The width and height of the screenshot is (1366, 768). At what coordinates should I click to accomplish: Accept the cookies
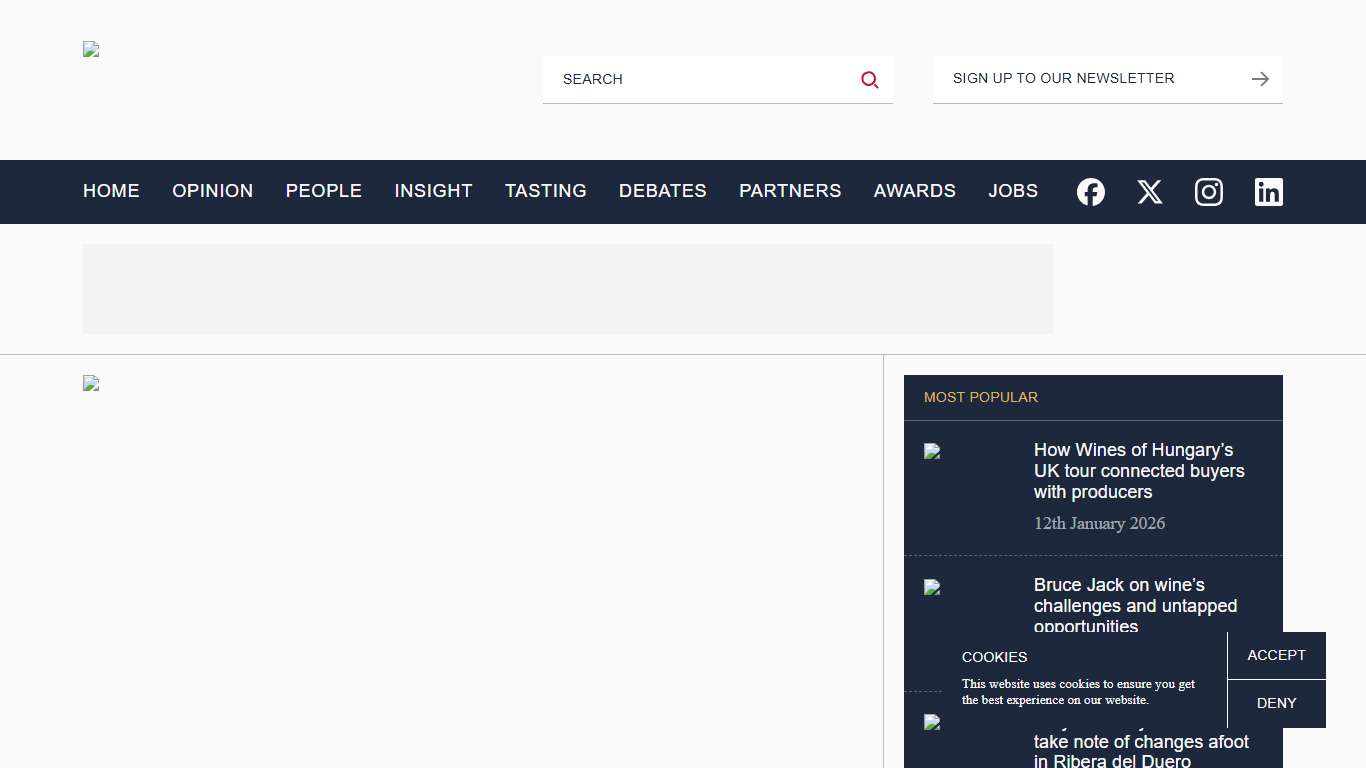1276,655
